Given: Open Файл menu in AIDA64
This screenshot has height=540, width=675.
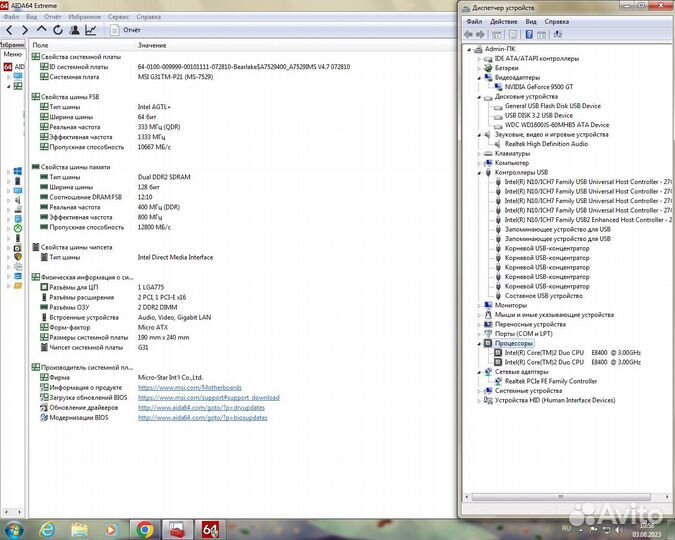Looking at the screenshot, I should [x=12, y=17].
